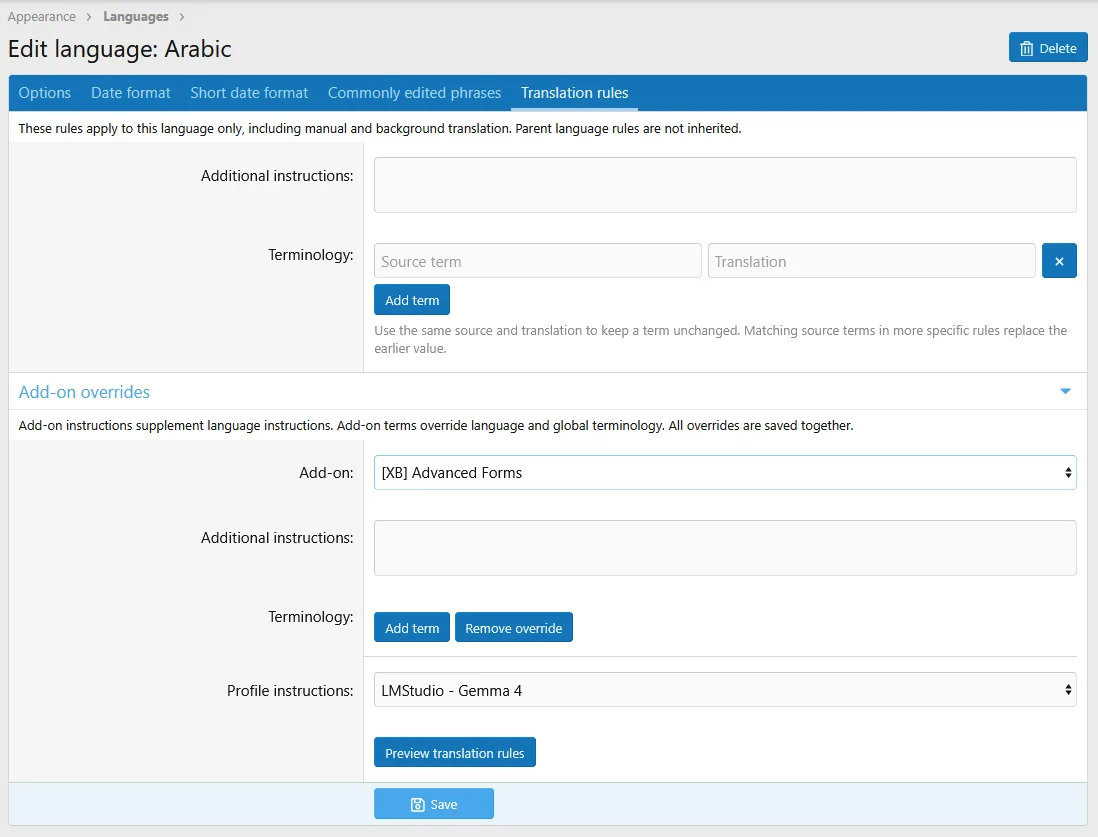1098x837 pixels.
Task: Collapse the Add-on overrides section arrow
Action: [x=1065, y=392]
